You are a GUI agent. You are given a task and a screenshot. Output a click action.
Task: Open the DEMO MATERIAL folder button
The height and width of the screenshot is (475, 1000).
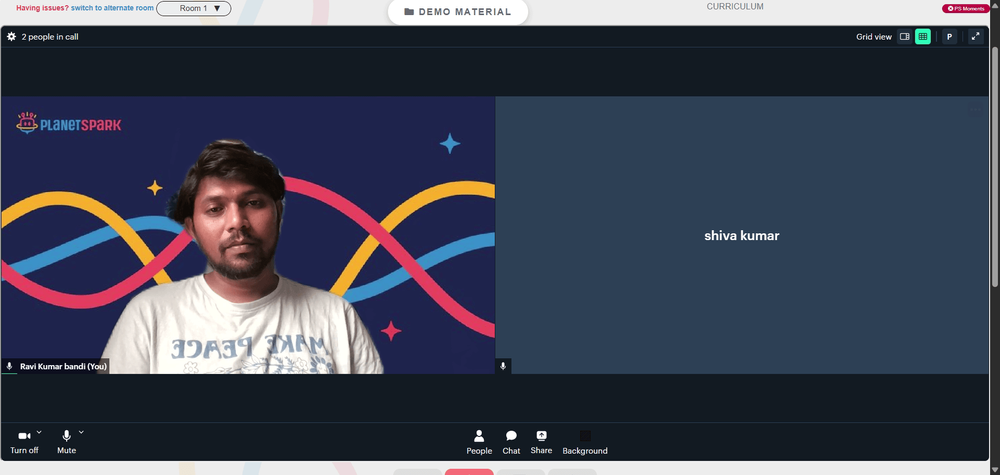pyautogui.click(x=458, y=12)
